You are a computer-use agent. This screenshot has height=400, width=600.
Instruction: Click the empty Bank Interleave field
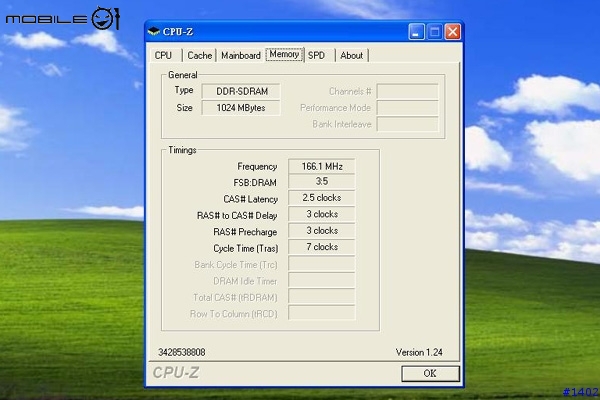click(408, 124)
